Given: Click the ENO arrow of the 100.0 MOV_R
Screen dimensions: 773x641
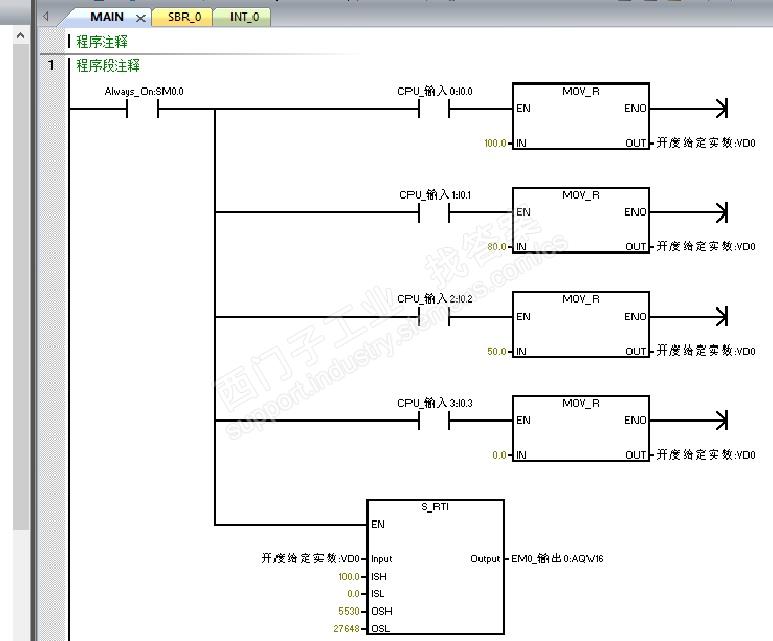Looking at the screenshot, I should (722, 108).
